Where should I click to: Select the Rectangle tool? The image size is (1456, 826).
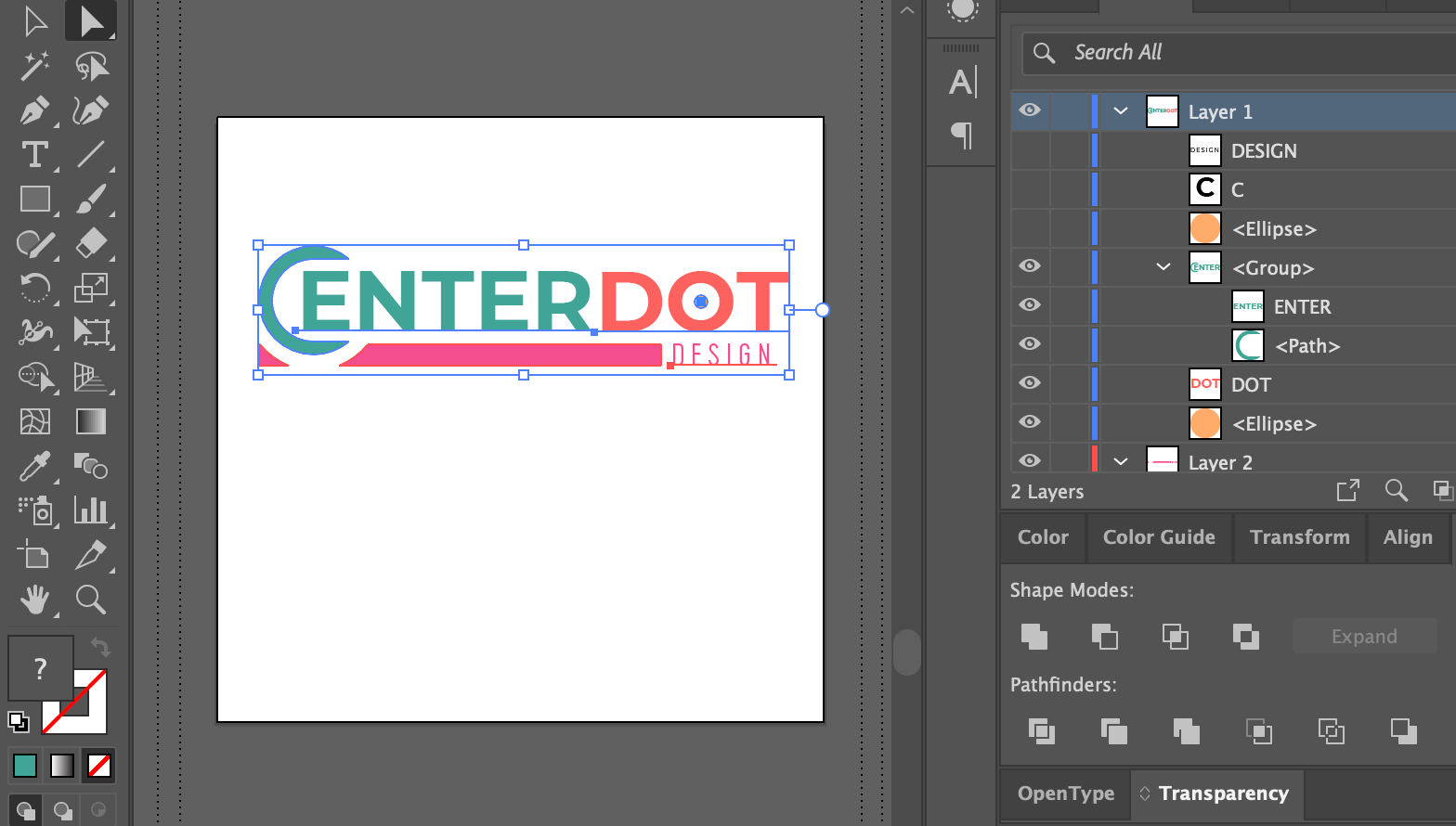pyautogui.click(x=35, y=199)
